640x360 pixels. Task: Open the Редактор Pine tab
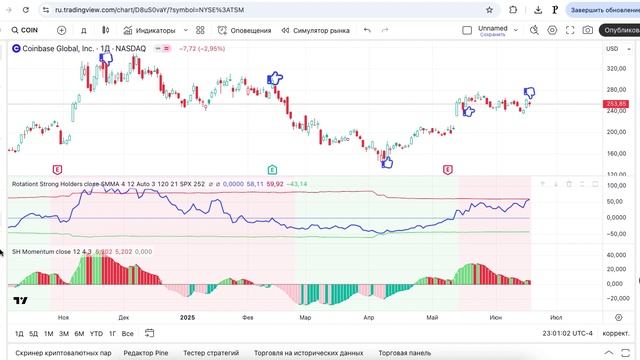pos(146,353)
